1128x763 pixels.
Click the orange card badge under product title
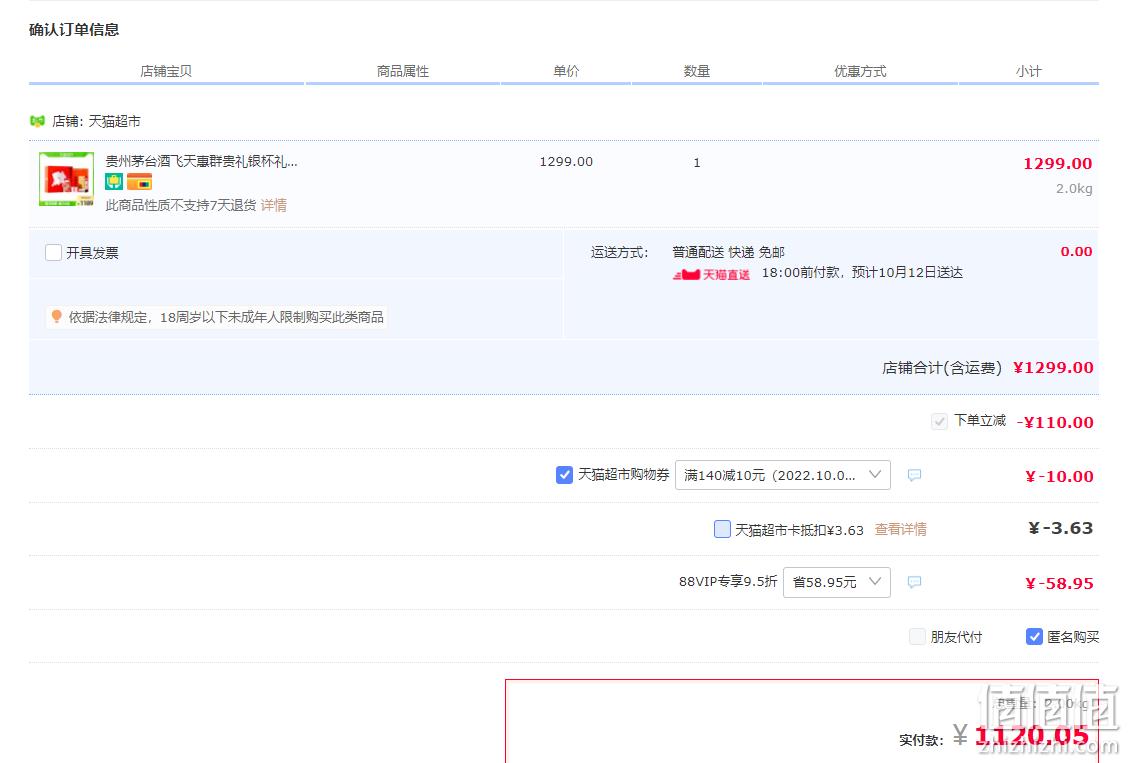(139, 181)
